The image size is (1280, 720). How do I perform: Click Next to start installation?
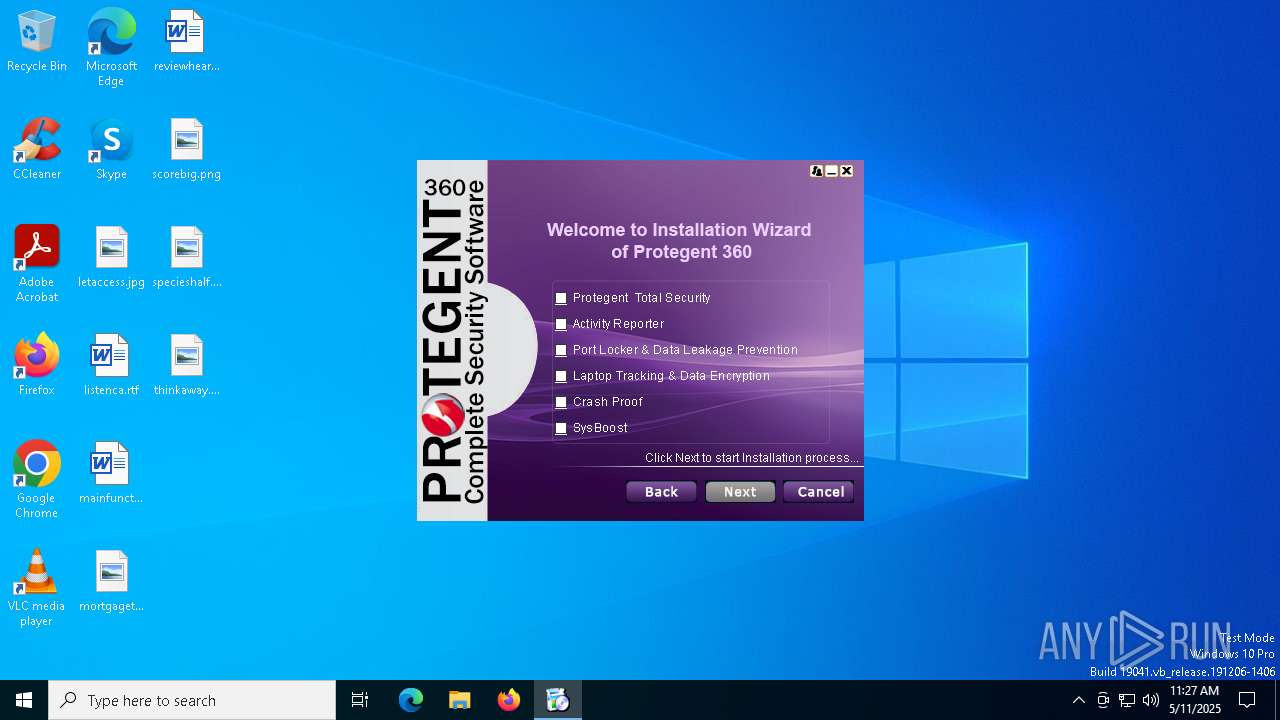point(740,492)
